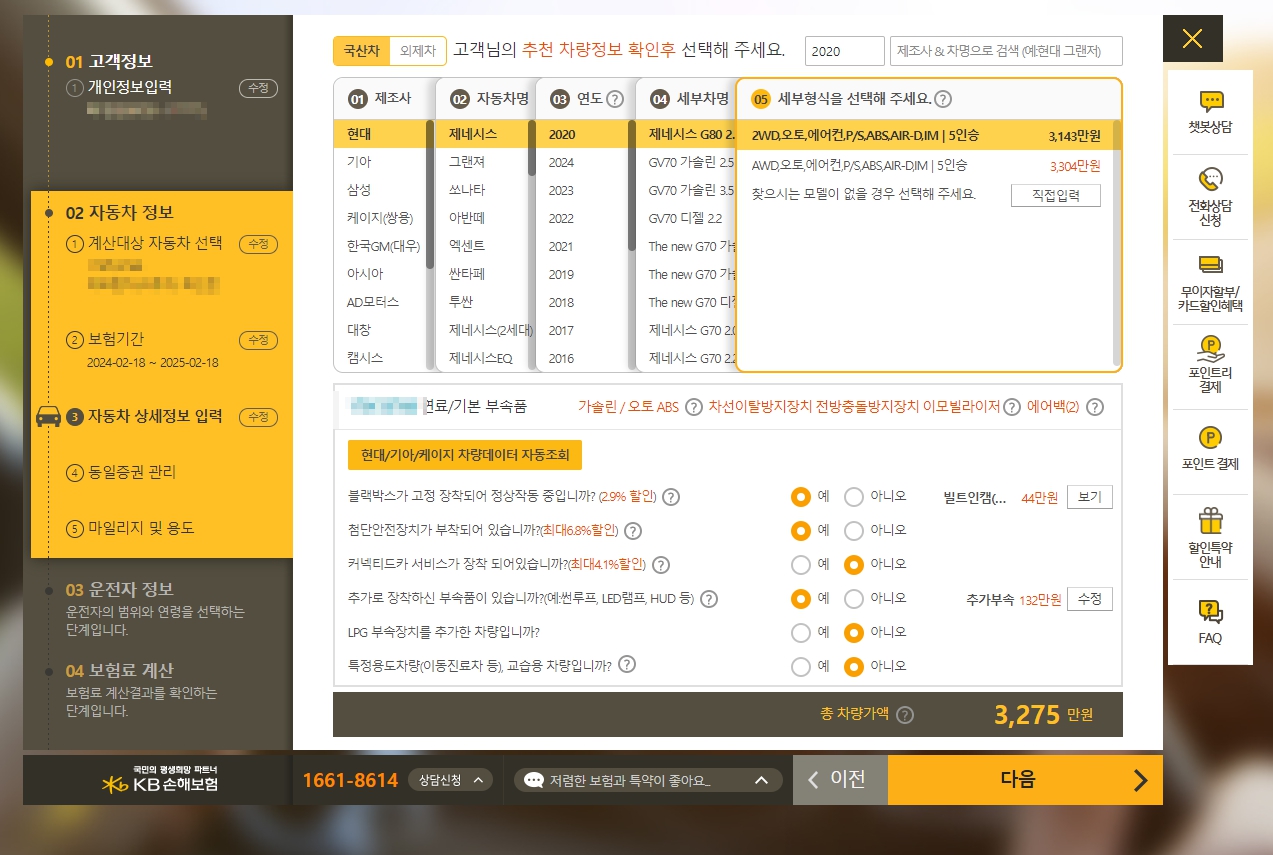Select 아니오 for 블랙박스 장착 question
Image resolution: width=1273 pixels, height=855 pixels.
(854, 497)
